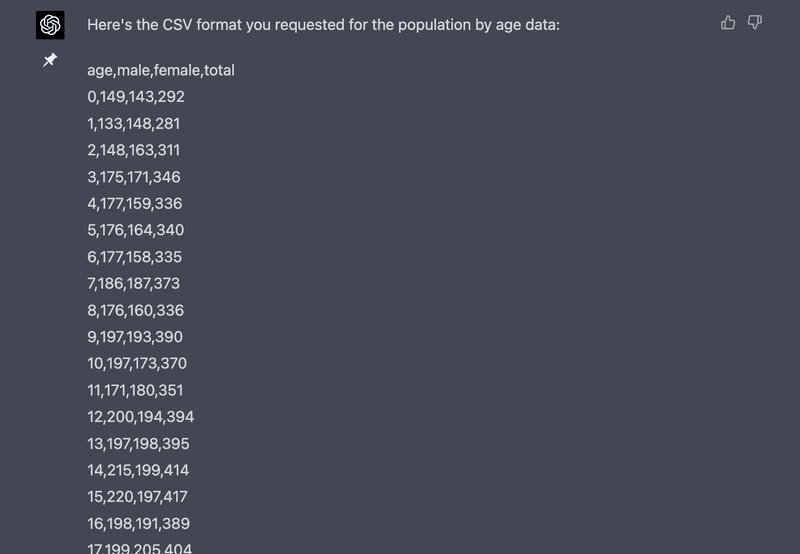Click the row 5,176,164,340
This screenshot has width=800, height=554.
click(136, 230)
